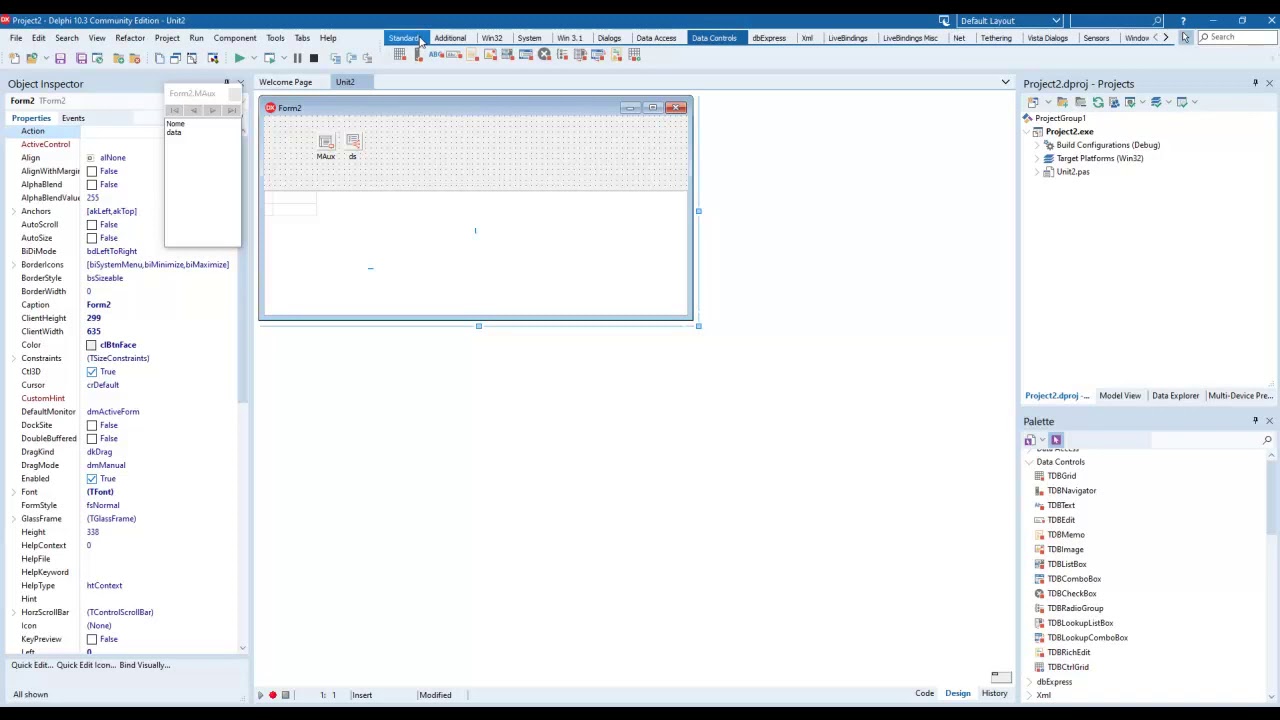Toggle the DockSite checkbox

click(92, 425)
